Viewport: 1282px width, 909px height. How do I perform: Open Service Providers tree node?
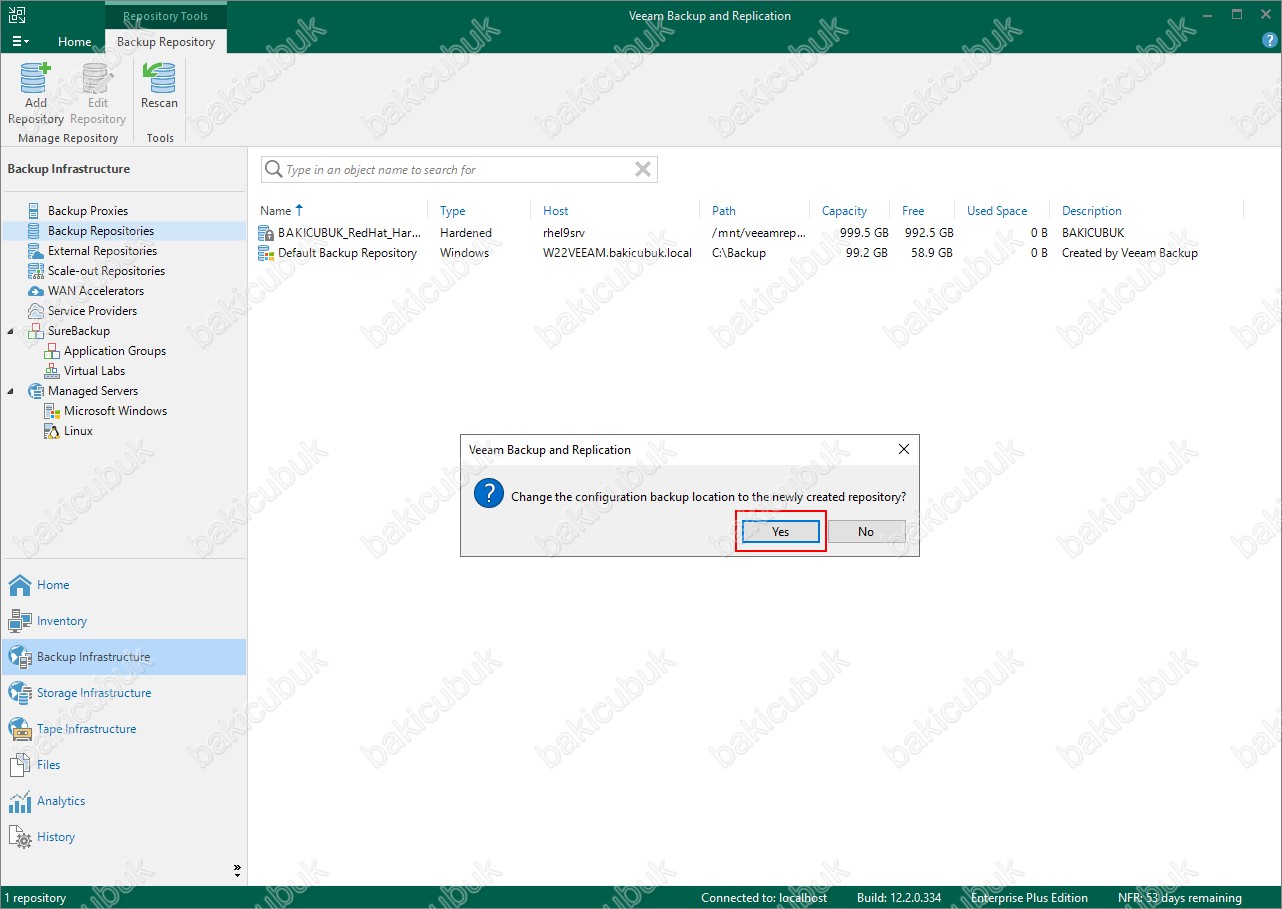coord(92,311)
